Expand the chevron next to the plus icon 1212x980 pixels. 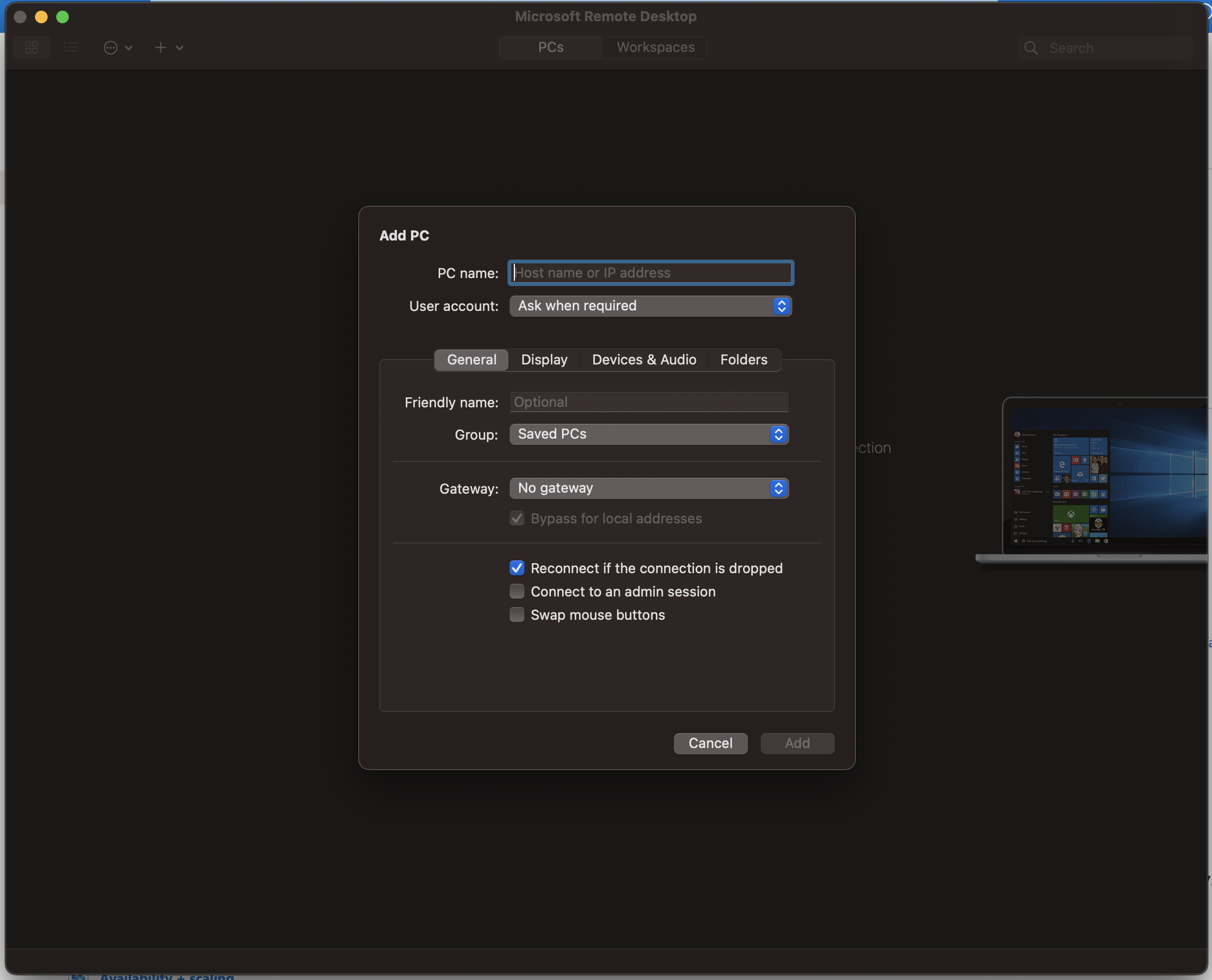click(180, 48)
